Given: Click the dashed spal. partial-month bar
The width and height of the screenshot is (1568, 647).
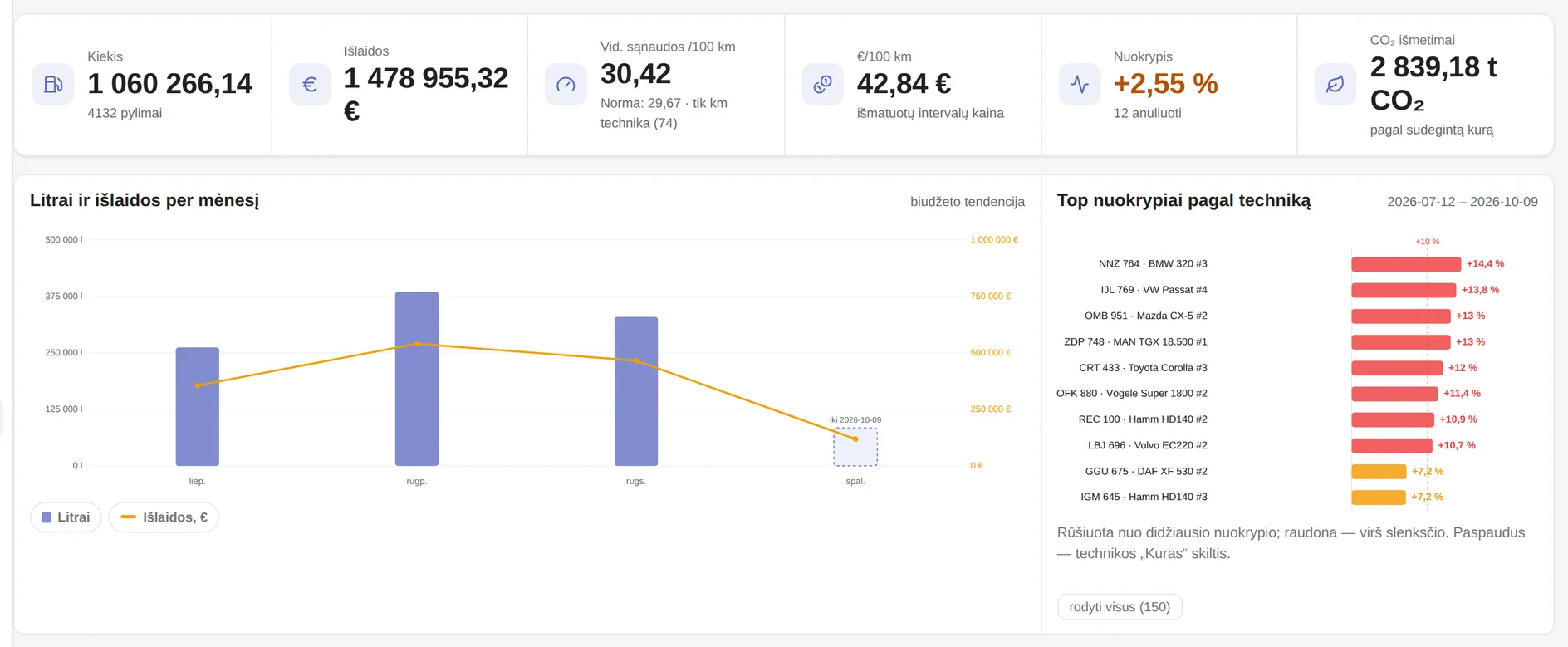Looking at the screenshot, I should point(855,447).
